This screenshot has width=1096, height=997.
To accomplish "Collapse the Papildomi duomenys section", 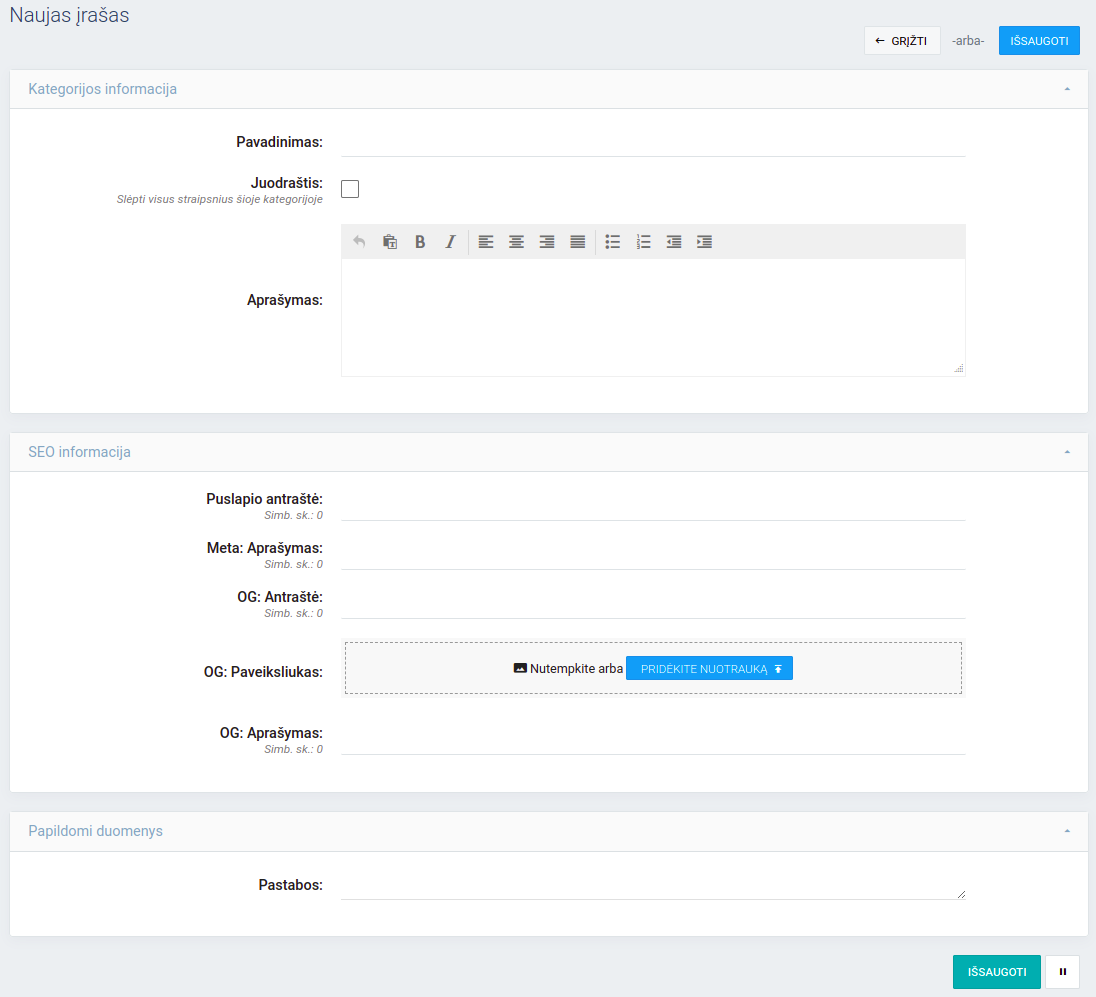I will (x=1067, y=831).
